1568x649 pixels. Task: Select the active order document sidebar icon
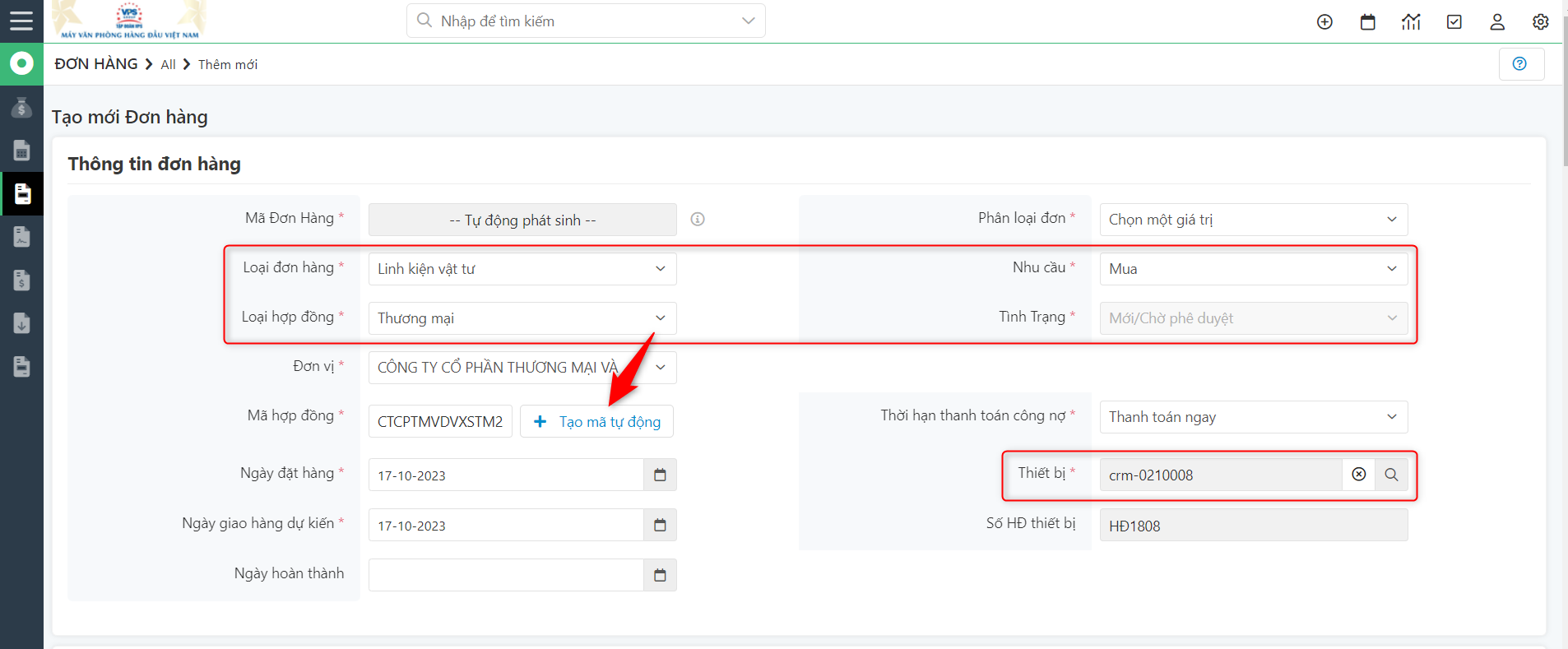point(22,193)
